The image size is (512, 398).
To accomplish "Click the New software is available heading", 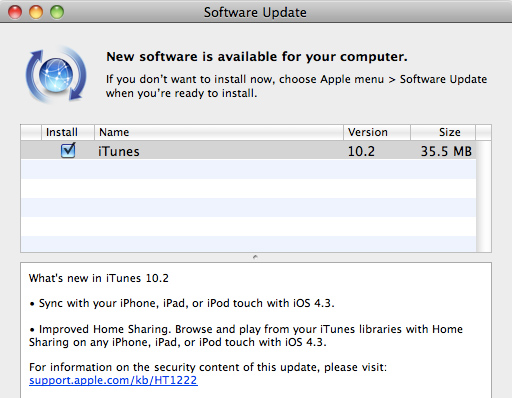I will pyautogui.click(x=257, y=57).
